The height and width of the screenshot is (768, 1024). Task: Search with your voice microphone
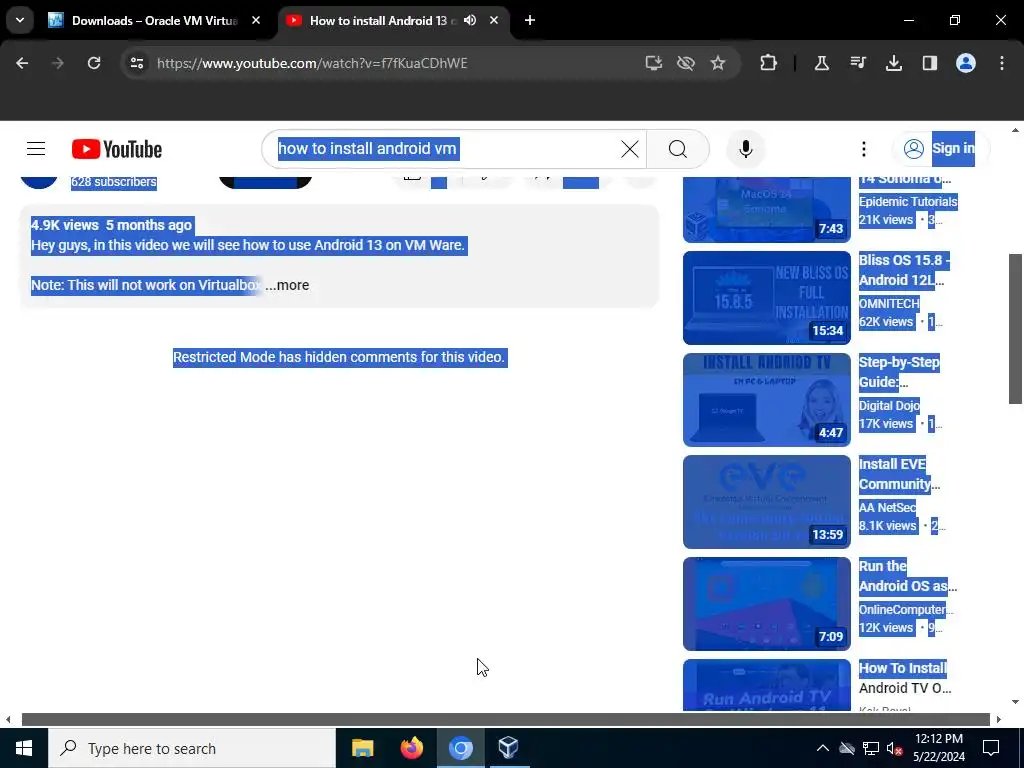(746, 149)
